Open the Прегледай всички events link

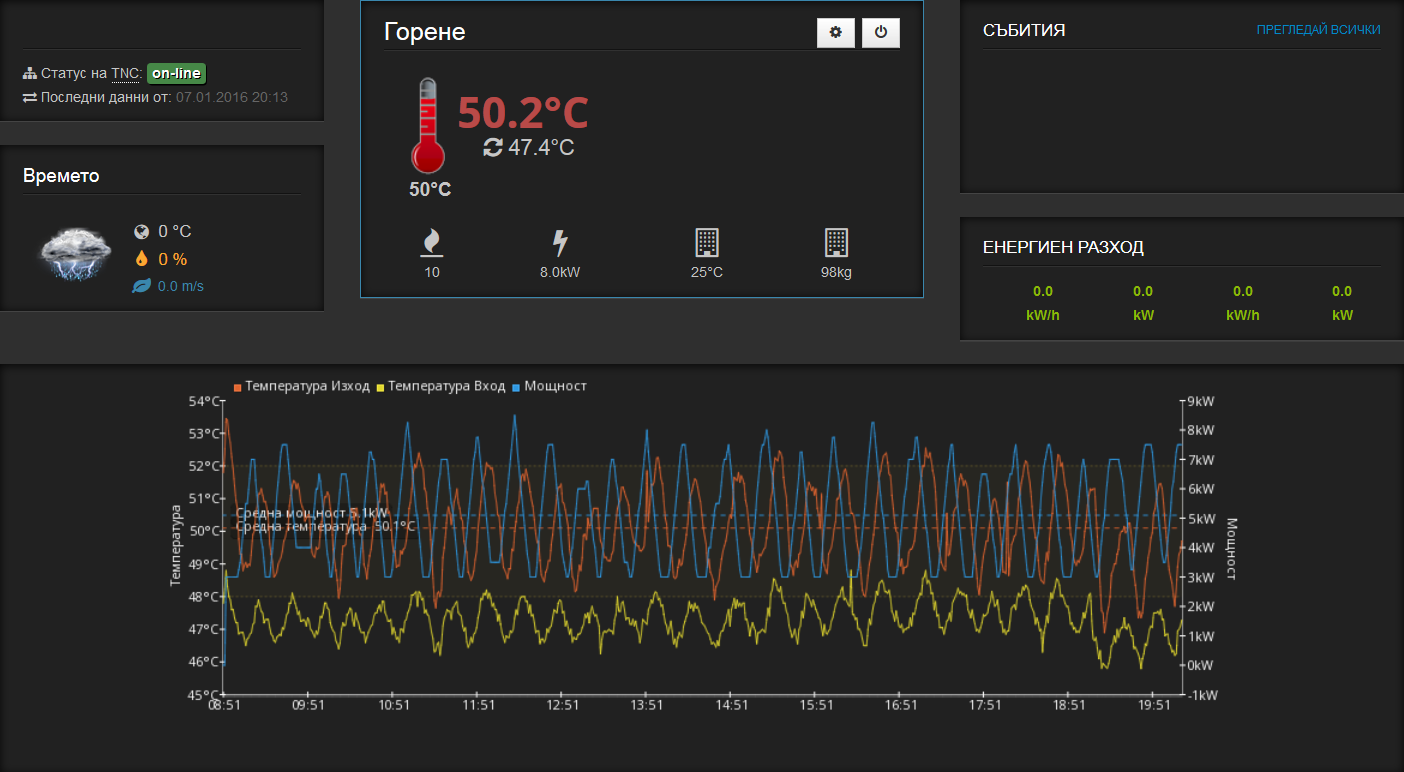[x=1318, y=30]
